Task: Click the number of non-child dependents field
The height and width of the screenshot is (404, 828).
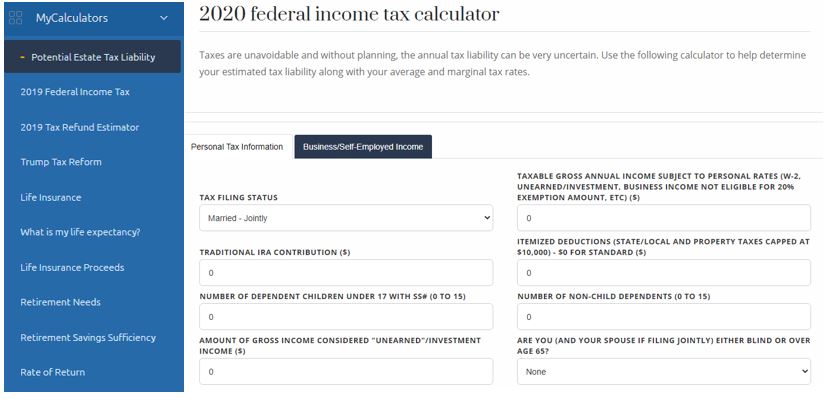Action: (x=664, y=317)
